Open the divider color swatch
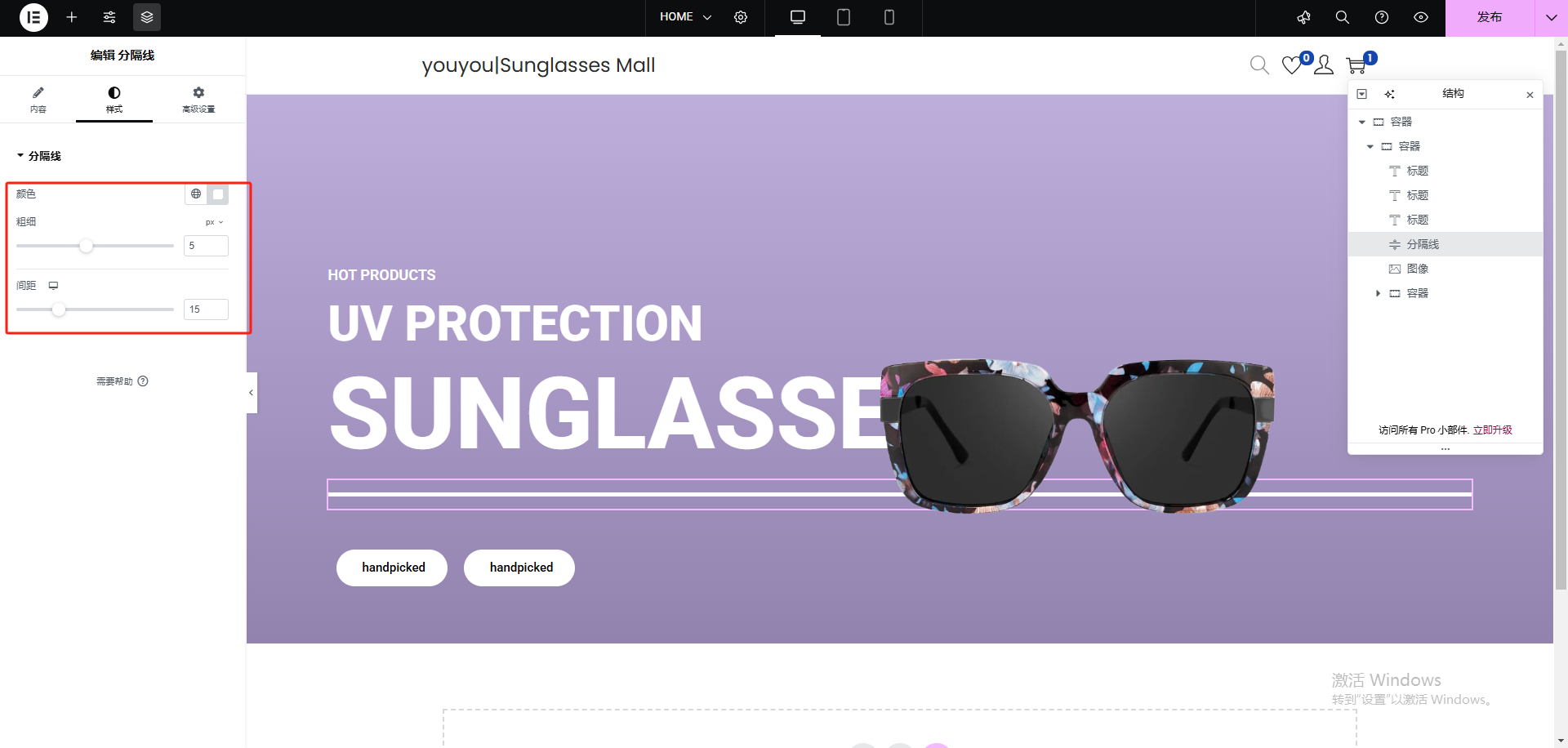The height and width of the screenshot is (748, 1568). pyautogui.click(x=218, y=194)
